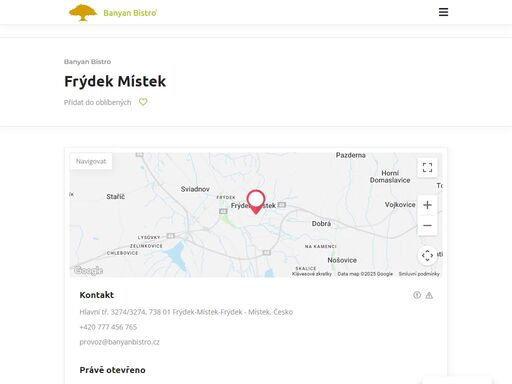Switch map to fullscreen view
The width and height of the screenshot is (512, 384).
click(427, 167)
